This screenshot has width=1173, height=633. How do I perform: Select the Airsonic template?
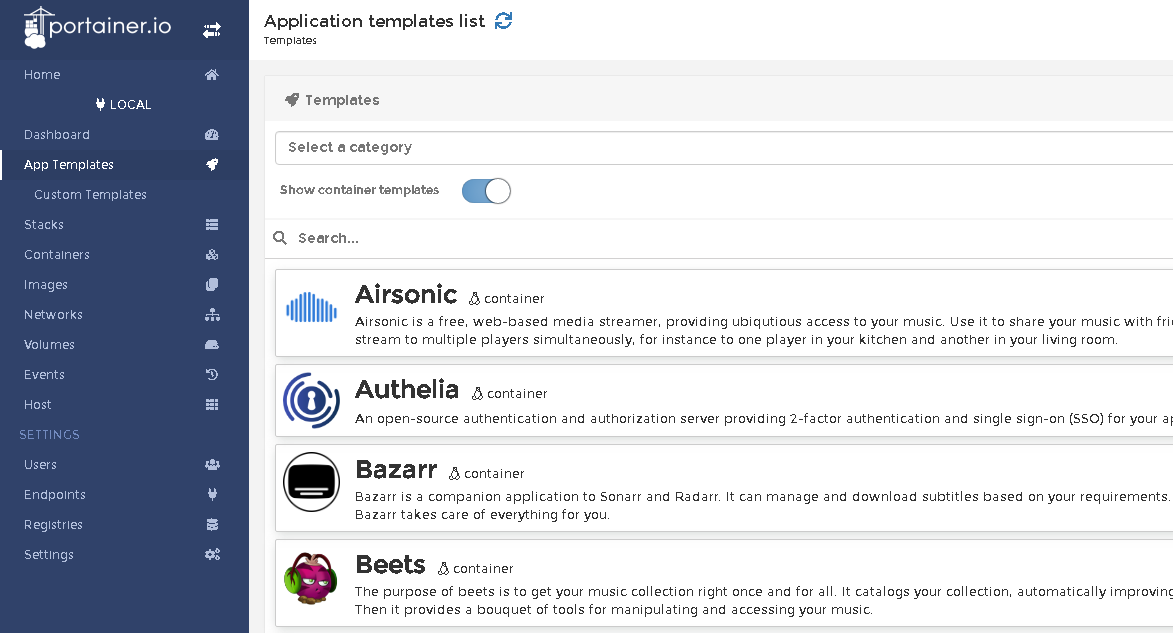click(x=406, y=295)
